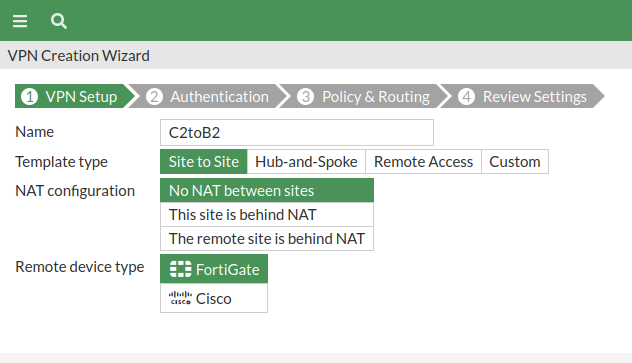This screenshot has height=363, width=632.
Task: Click the Remote device type label
Action: point(79,267)
